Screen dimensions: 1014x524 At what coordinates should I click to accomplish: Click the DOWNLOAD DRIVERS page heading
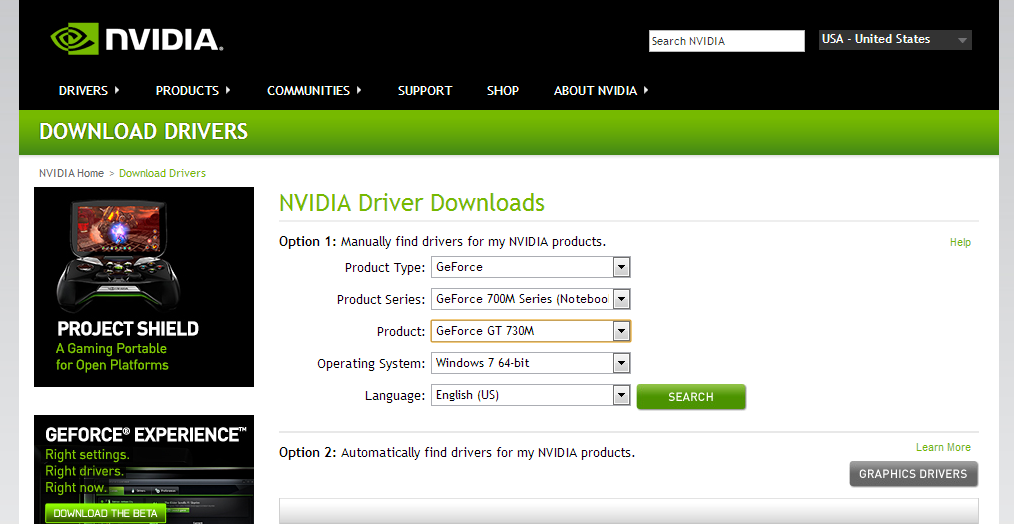(144, 131)
